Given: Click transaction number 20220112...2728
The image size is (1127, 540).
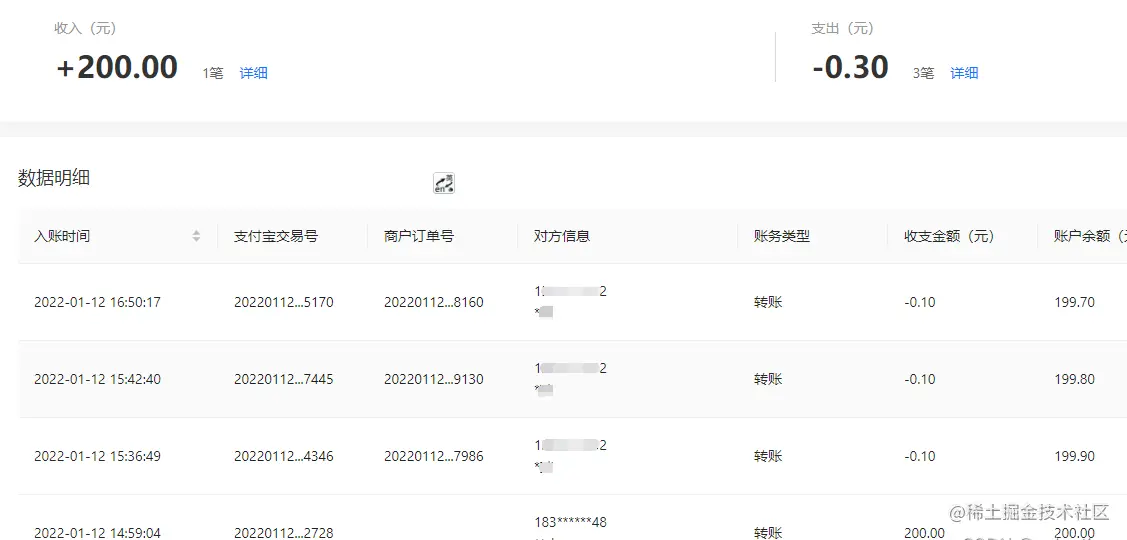Looking at the screenshot, I should pos(283,533).
